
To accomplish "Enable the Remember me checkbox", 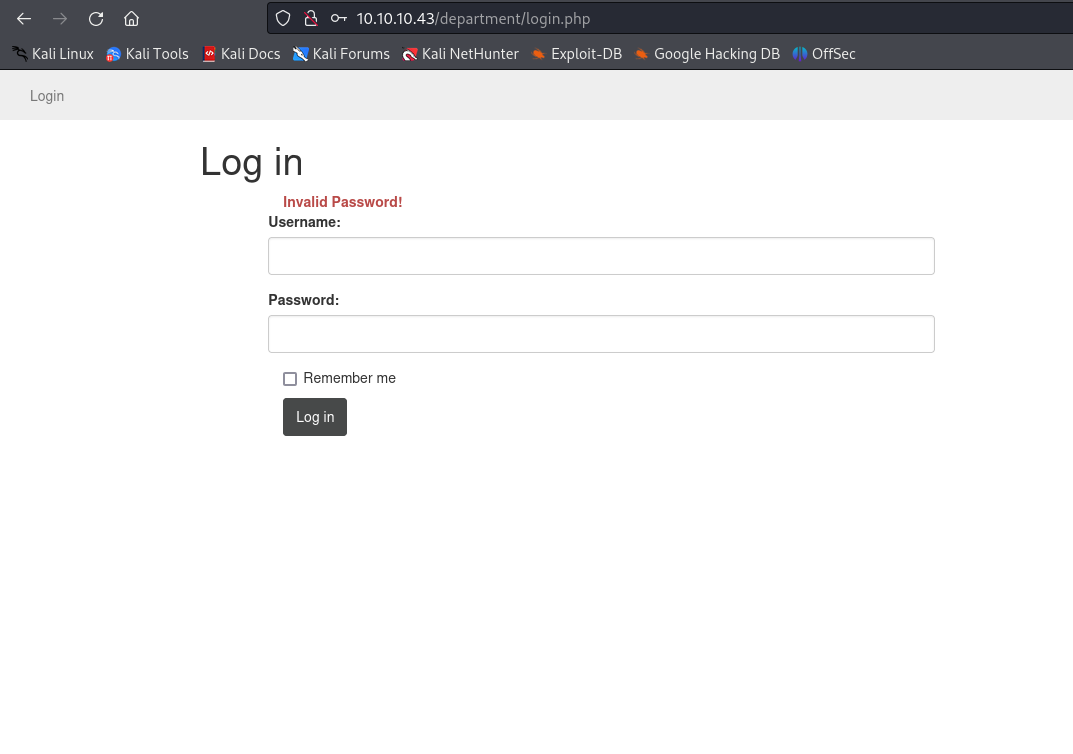I will (290, 379).
